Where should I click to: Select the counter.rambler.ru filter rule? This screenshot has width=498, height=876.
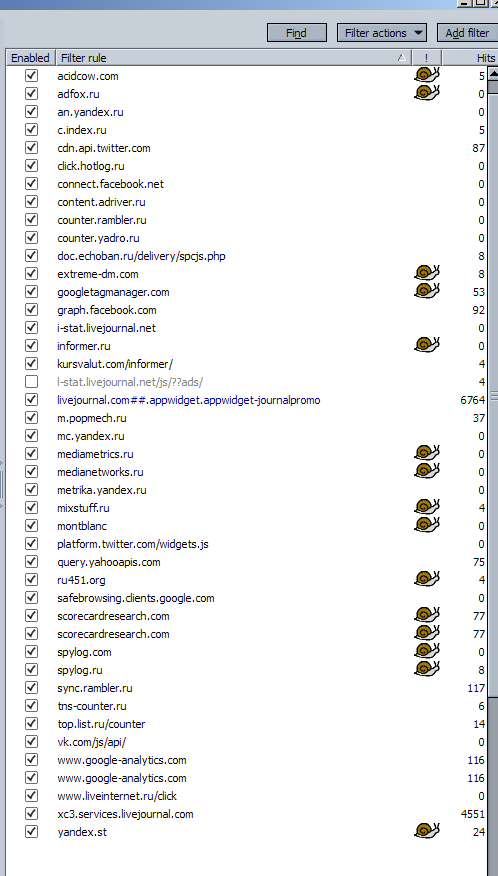[102, 220]
